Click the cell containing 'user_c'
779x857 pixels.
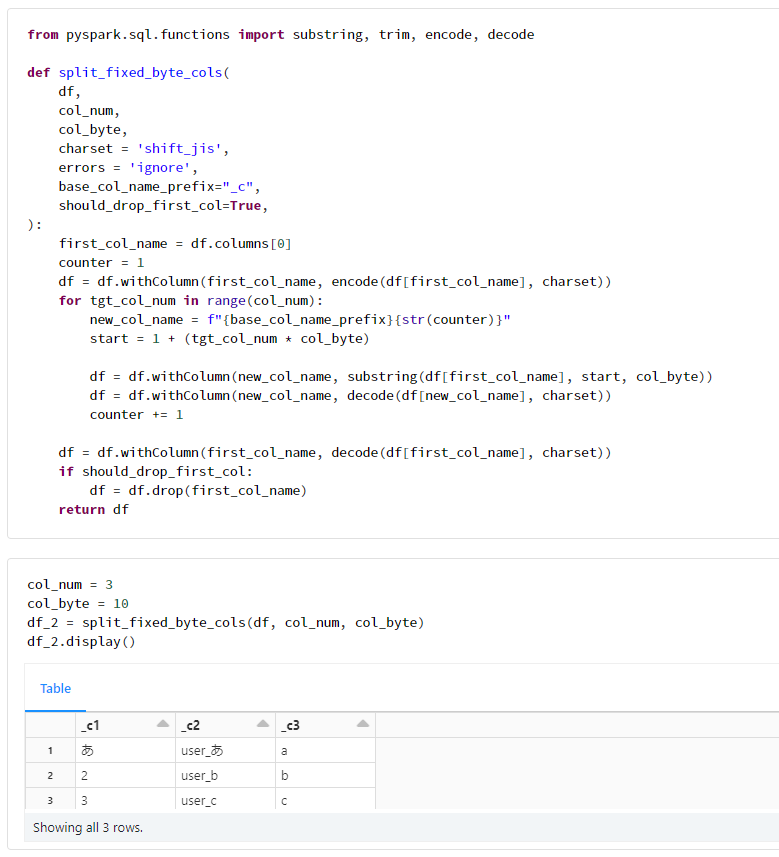tap(225, 800)
